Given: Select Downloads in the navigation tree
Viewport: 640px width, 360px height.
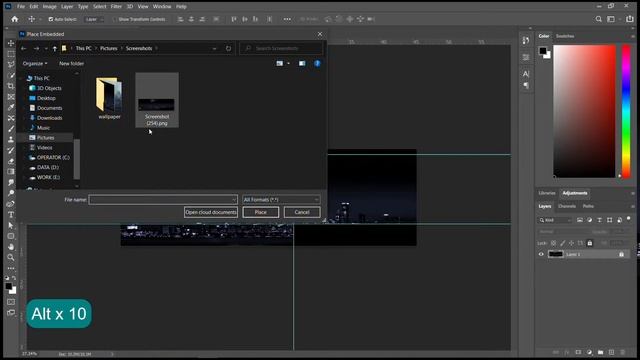Looking at the screenshot, I should coord(49,118).
